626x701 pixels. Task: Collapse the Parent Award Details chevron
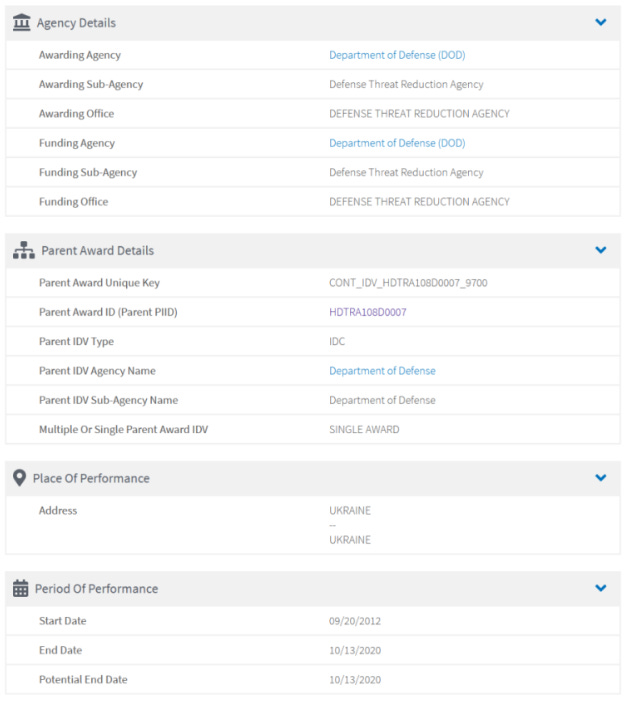(601, 249)
